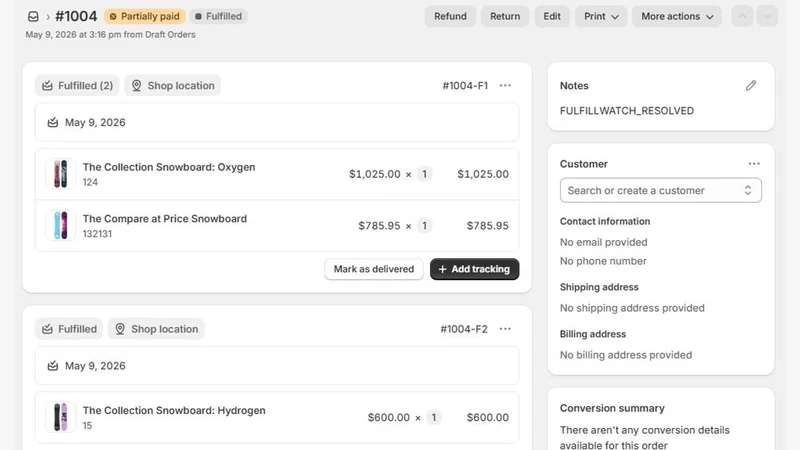The height and width of the screenshot is (450, 800).
Task: Click the Fulfilled (2) badge
Action: coord(77,85)
